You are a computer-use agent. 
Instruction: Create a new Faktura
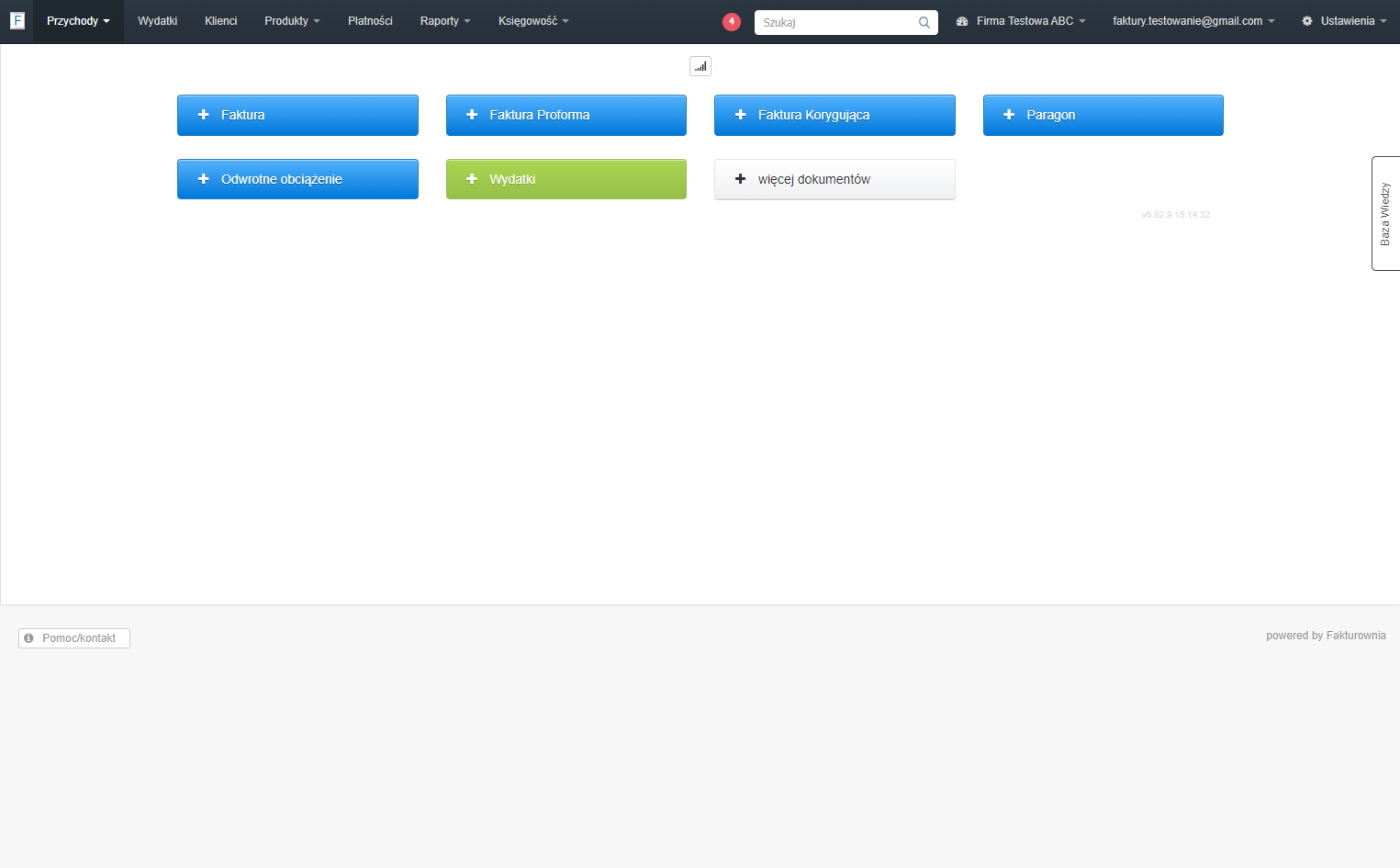tap(297, 115)
